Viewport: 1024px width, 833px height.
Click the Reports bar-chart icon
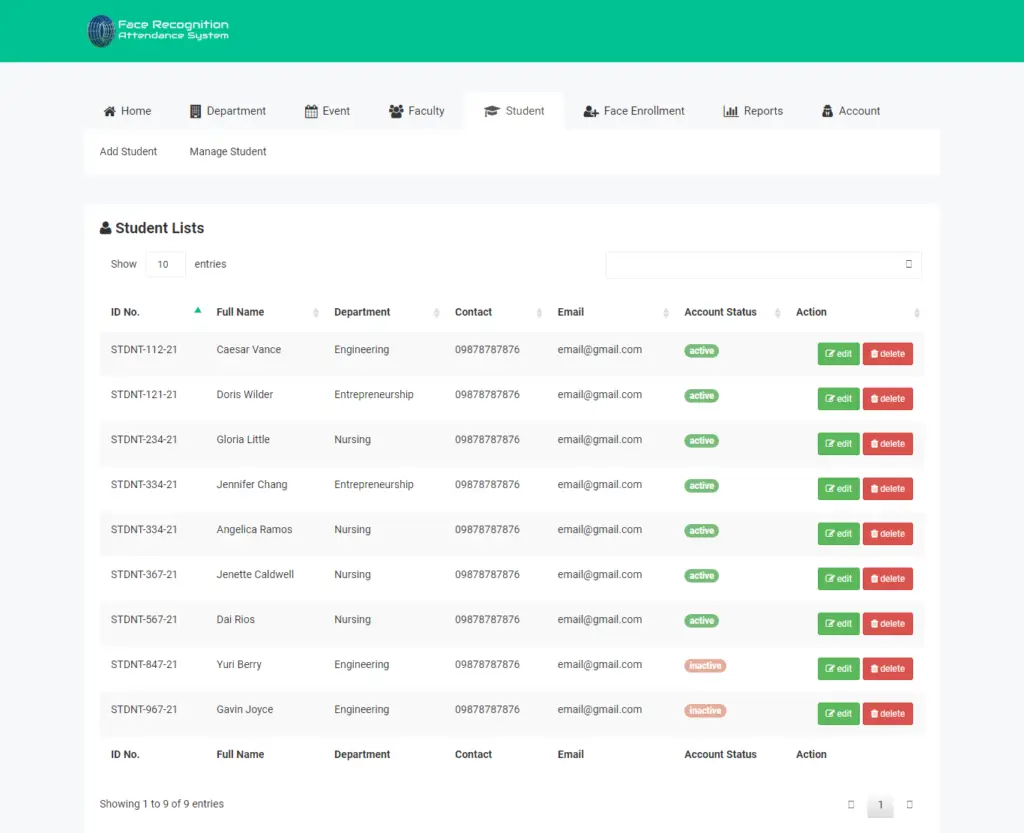(730, 111)
